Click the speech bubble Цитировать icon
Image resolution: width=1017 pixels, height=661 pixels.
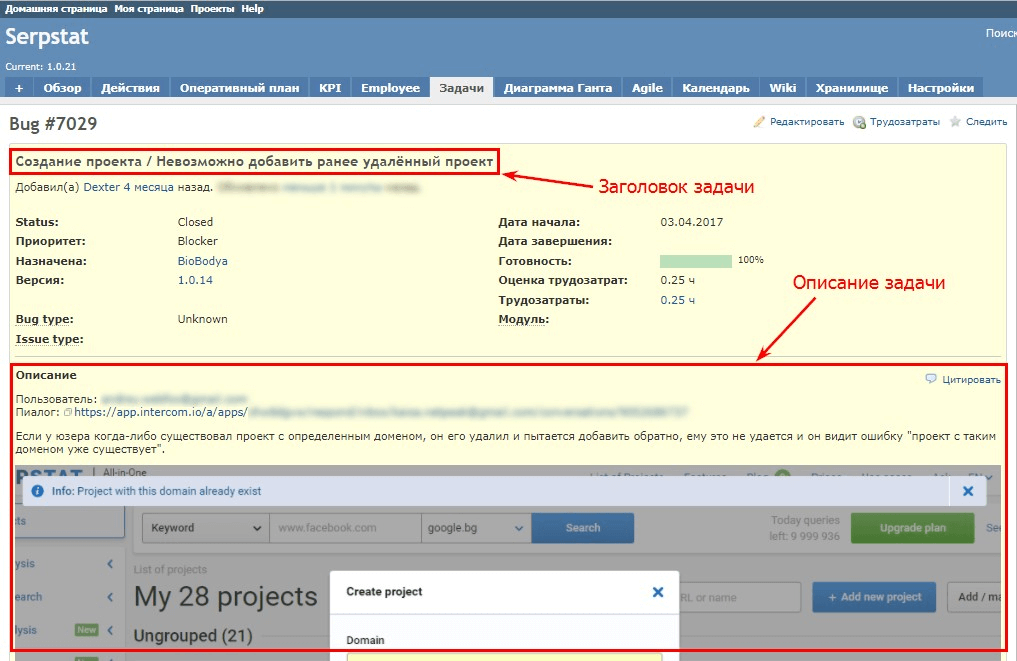point(931,379)
